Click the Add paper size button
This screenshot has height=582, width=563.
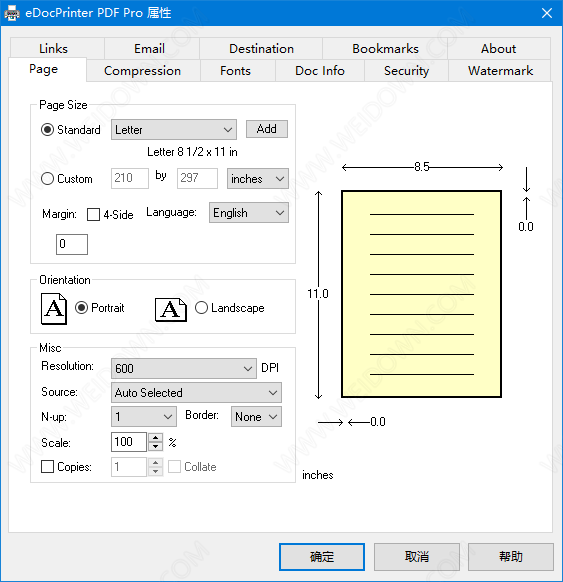pos(266,129)
